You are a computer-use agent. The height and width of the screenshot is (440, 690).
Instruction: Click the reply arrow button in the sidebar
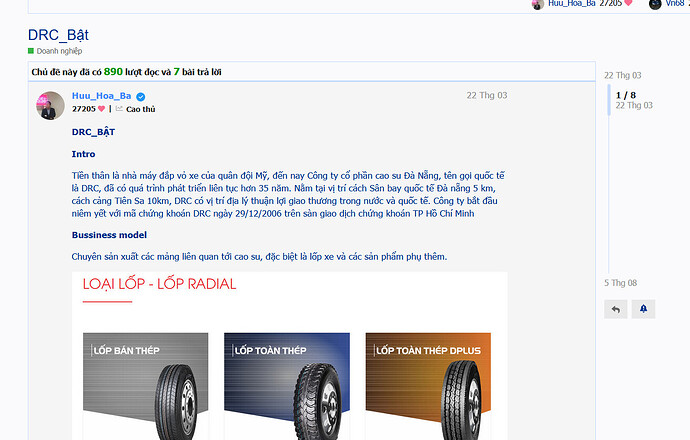(616, 309)
